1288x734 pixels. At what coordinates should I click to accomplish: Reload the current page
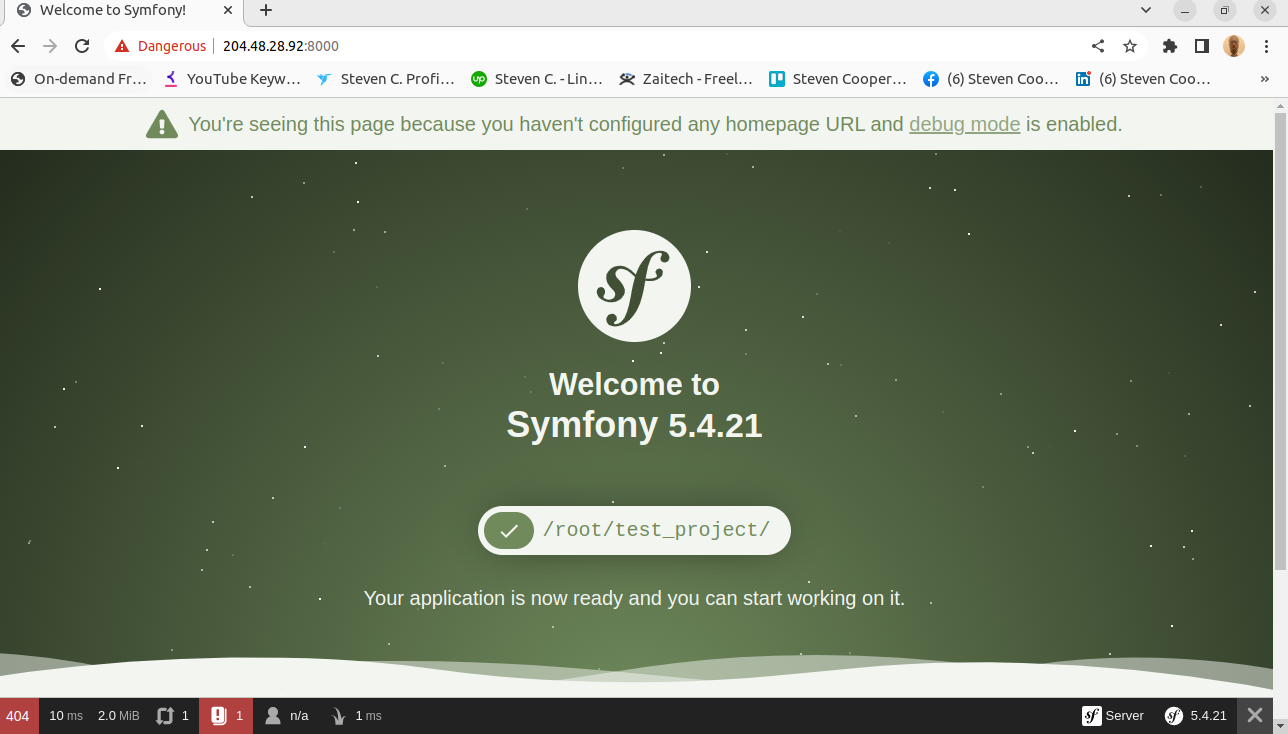point(83,46)
